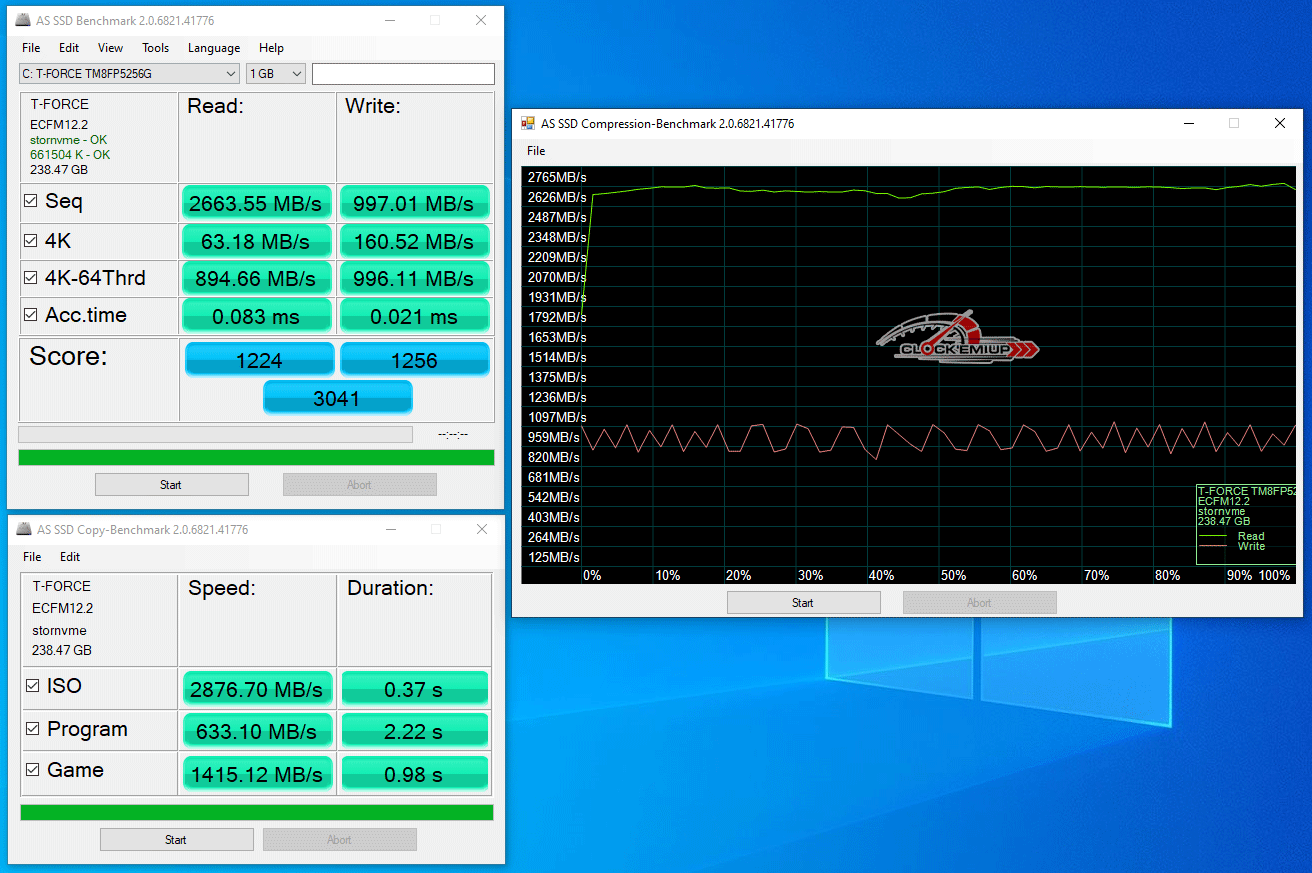Open the T-FORCE drive selection dropdown

pyautogui.click(x=129, y=74)
